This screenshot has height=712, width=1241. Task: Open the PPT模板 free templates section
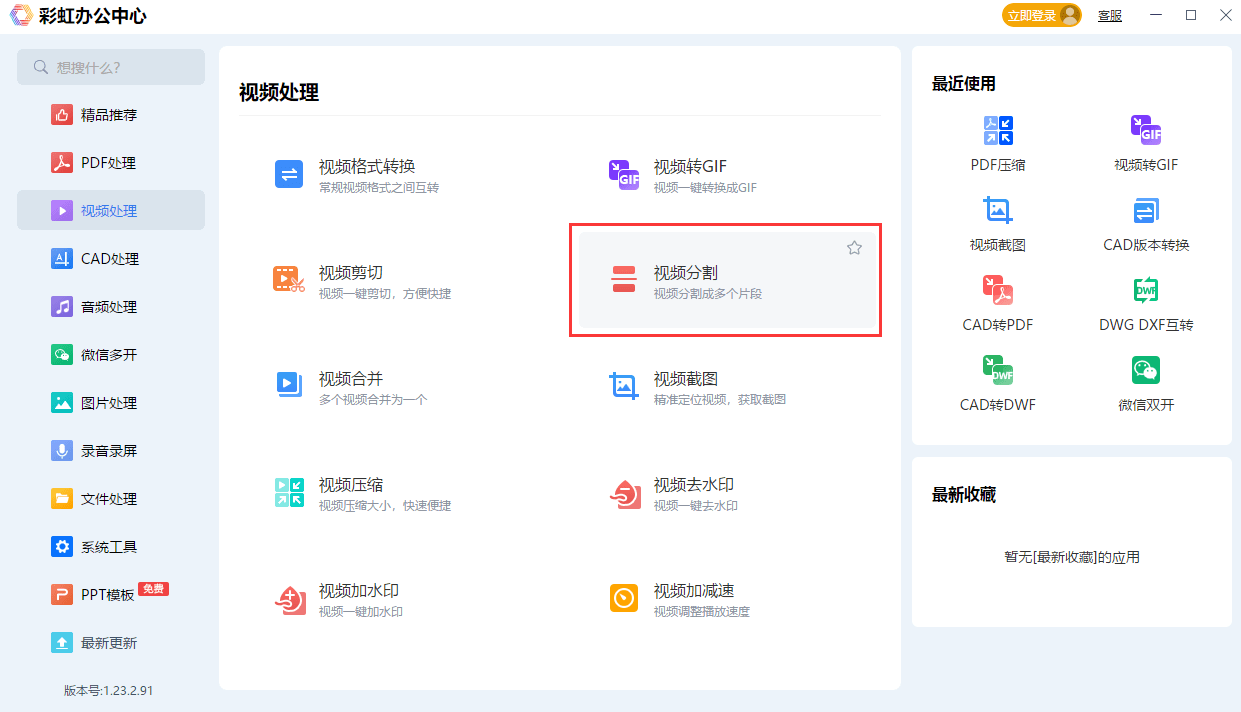pos(110,594)
